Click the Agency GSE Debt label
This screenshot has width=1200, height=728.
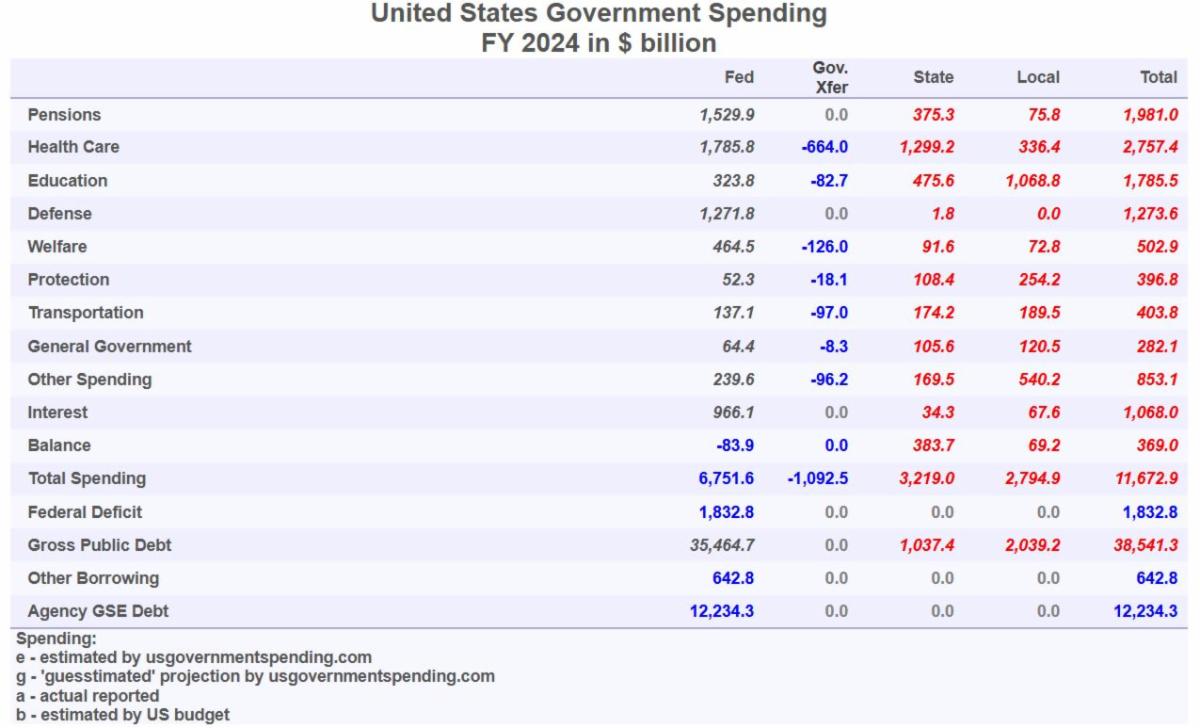click(x=93, y=611)
